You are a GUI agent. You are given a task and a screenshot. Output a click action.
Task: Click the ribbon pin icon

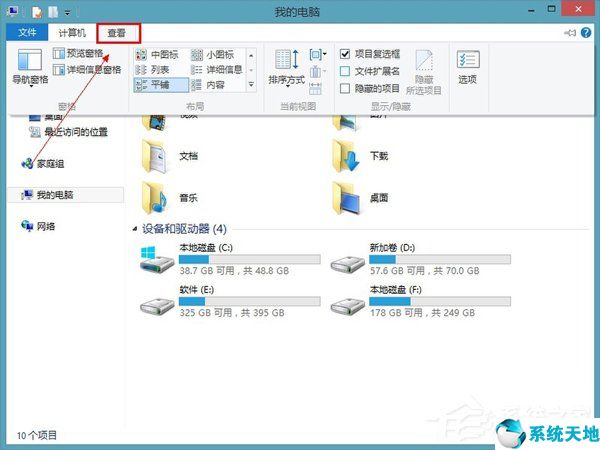point(570,33)
